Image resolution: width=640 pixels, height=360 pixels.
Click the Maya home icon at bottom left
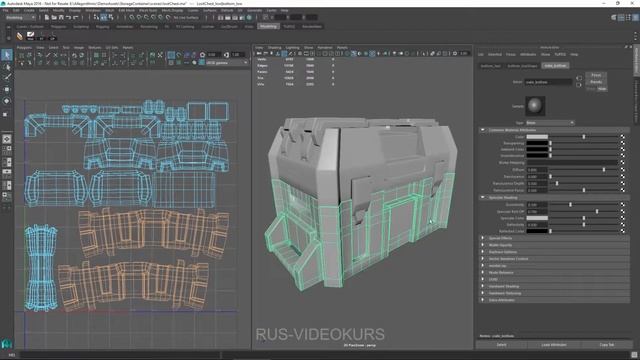click(7, 344)
